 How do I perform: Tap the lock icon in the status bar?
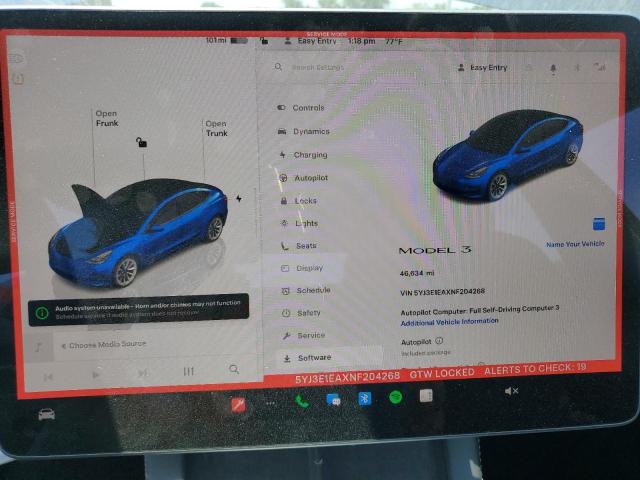coord(264,40)
